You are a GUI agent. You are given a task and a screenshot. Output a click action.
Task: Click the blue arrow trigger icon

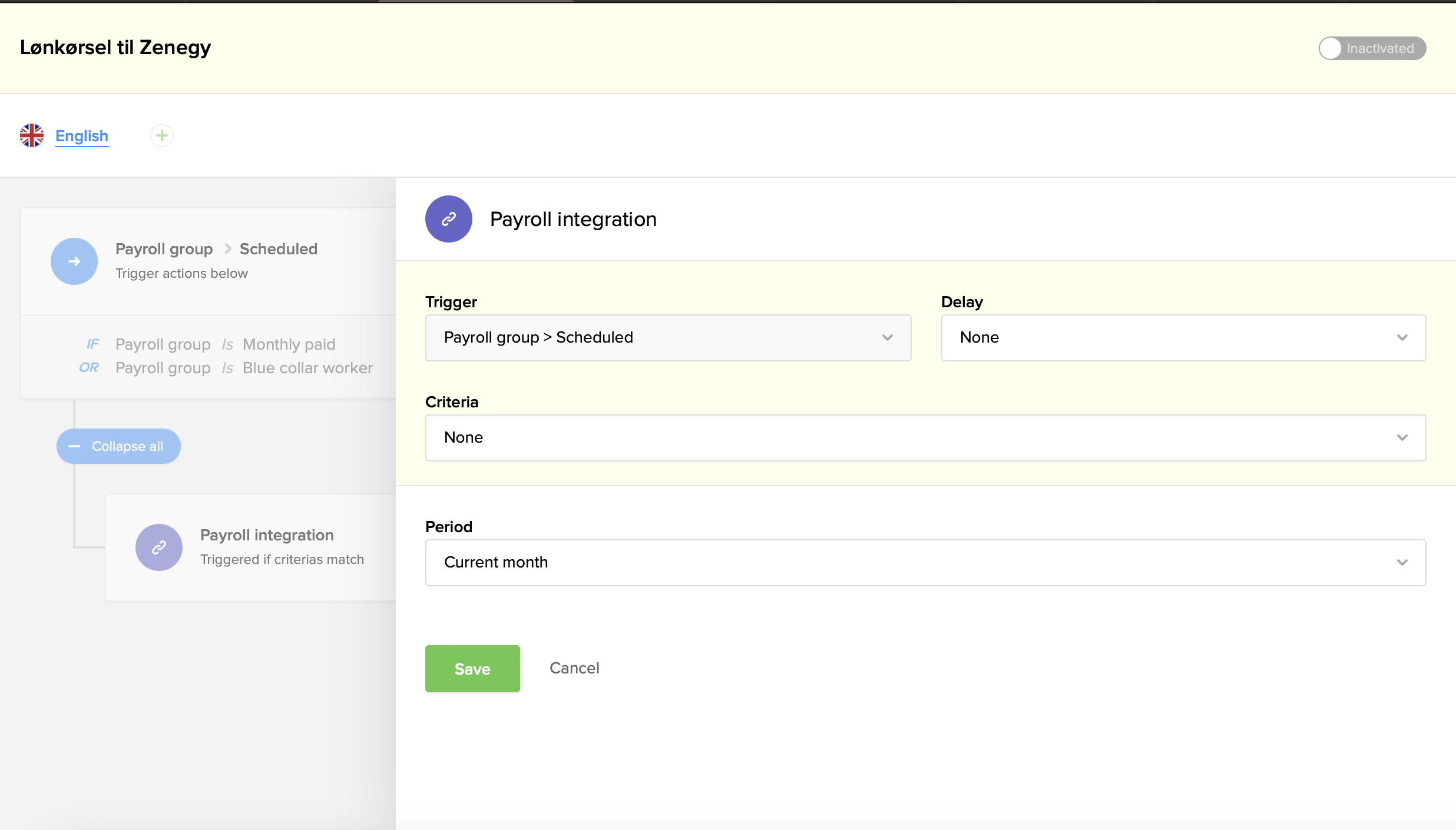coord(74,261)
